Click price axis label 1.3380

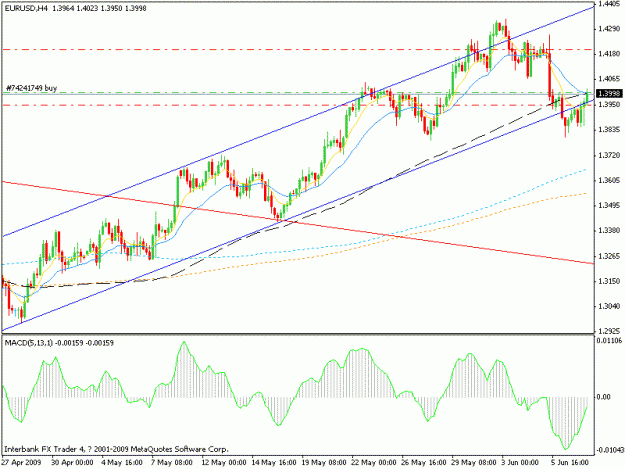610,230
